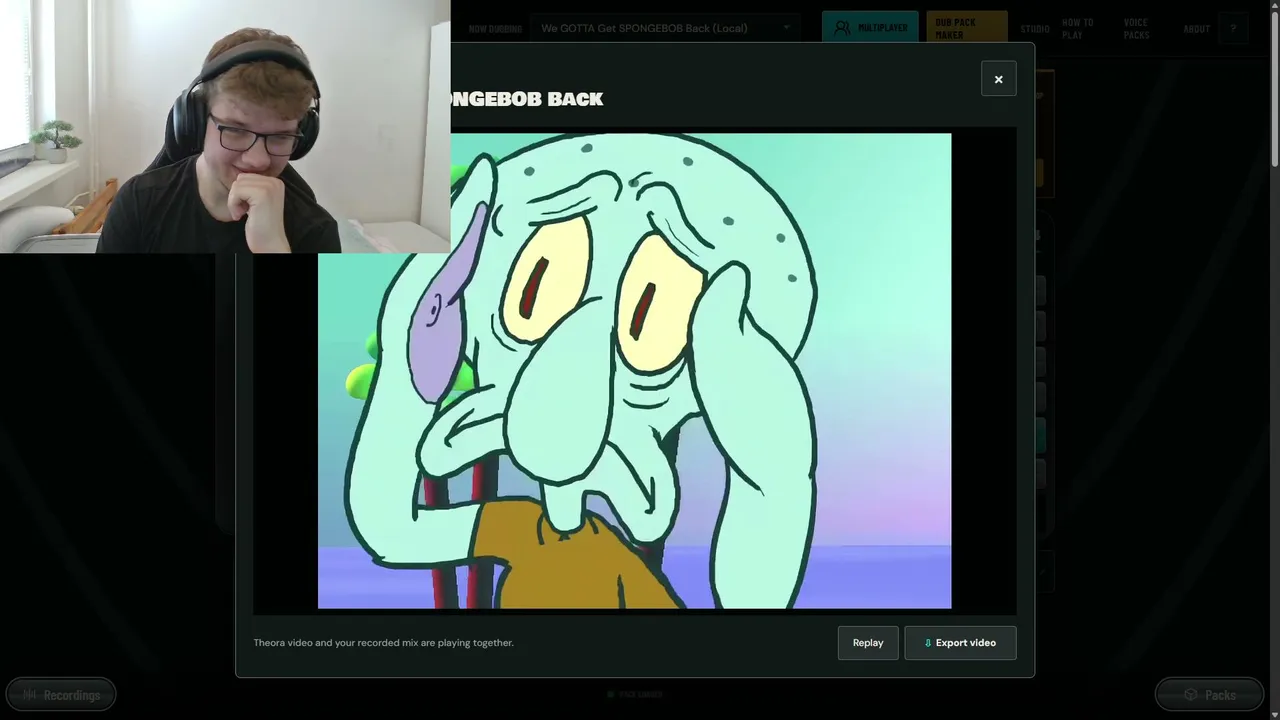Go to Voice Packs

(x=1137, y=28)
